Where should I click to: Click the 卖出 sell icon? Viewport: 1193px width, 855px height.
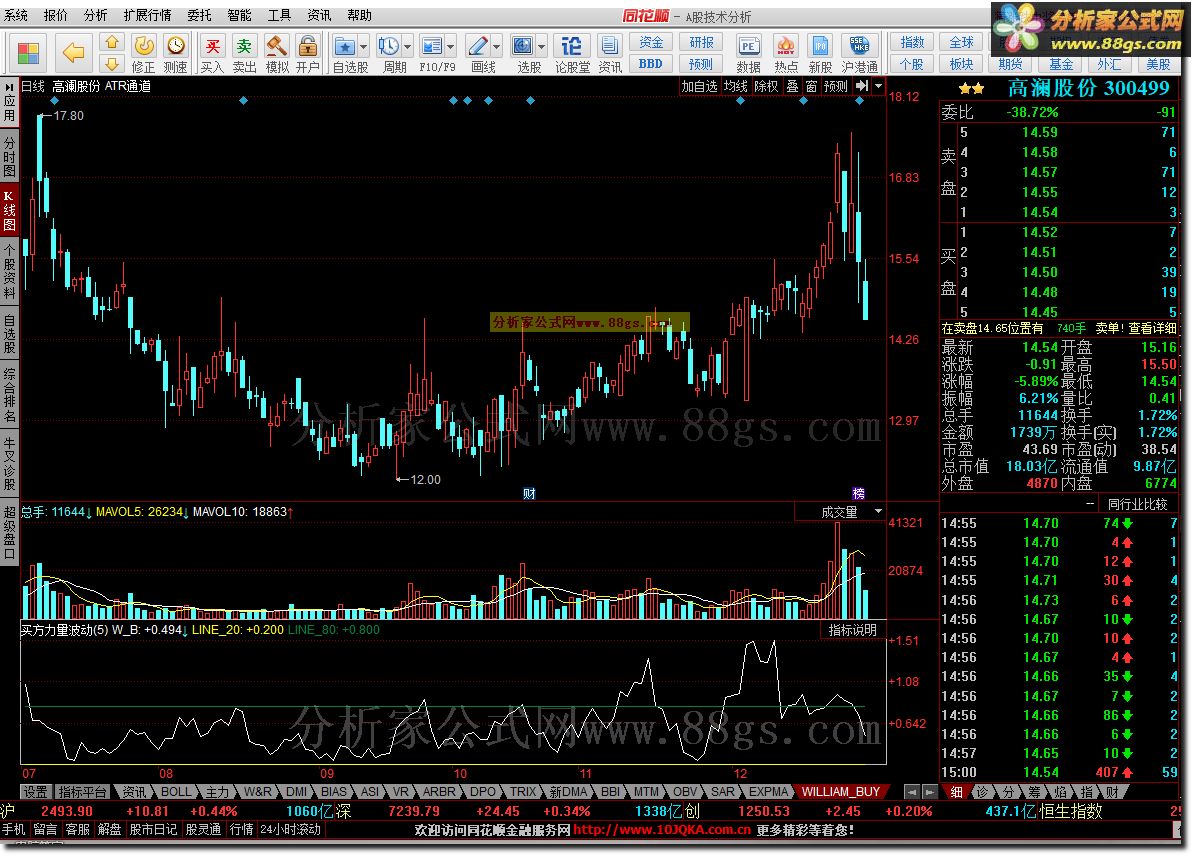click(244, 46)
